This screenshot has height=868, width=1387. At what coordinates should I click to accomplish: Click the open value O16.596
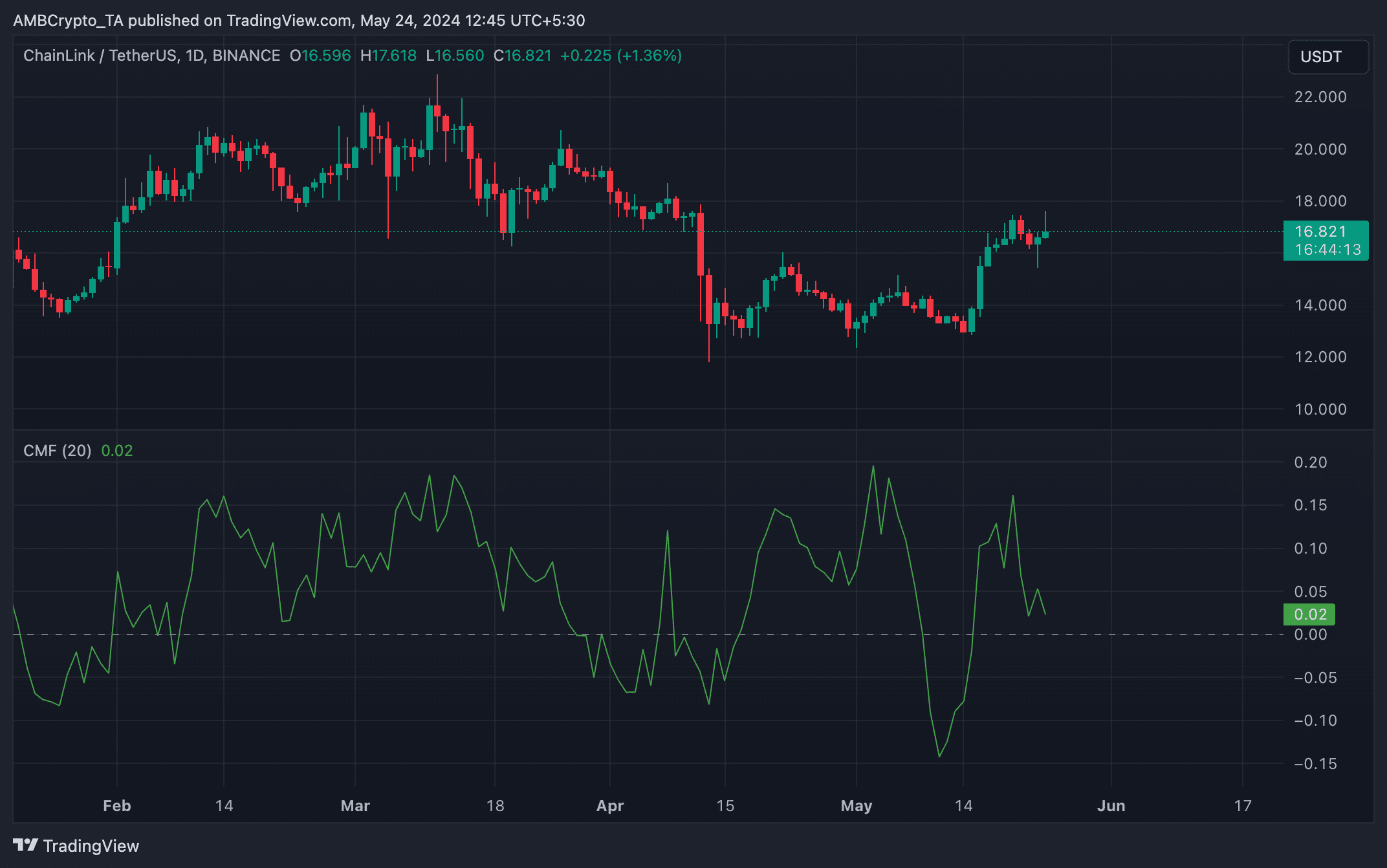coord(320,56)
